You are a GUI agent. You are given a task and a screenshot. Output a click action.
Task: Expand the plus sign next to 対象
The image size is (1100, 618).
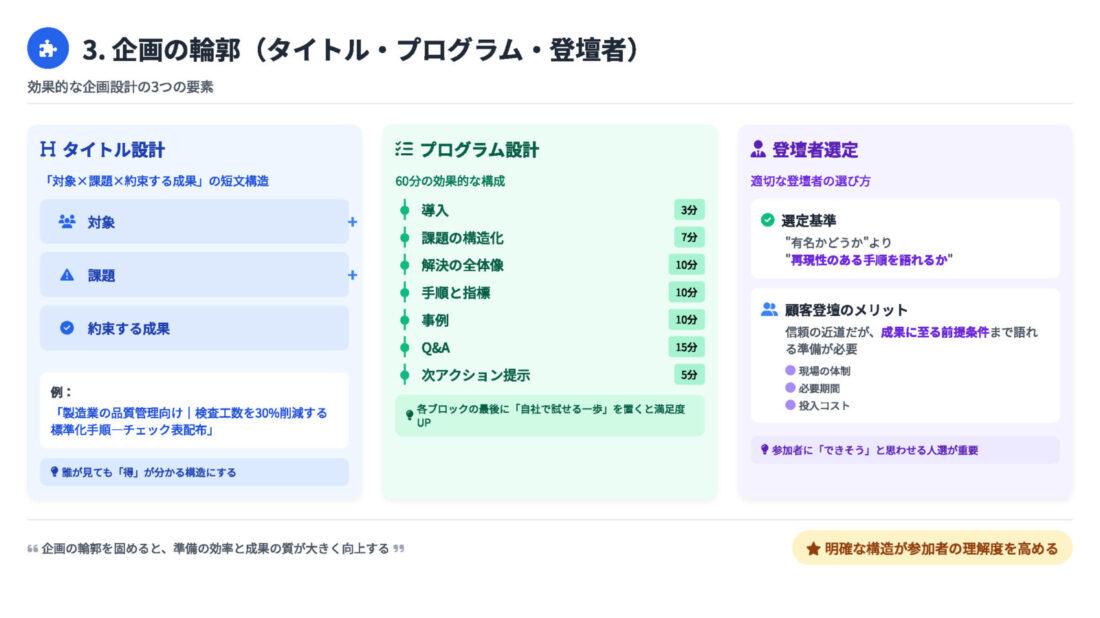352,222
